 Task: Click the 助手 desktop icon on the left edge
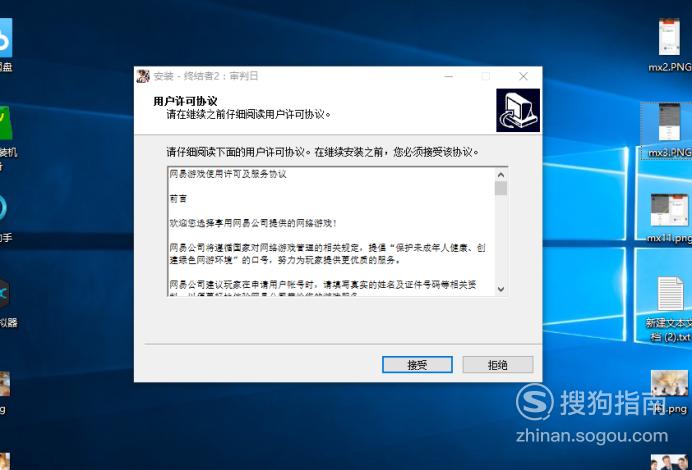(x=5, y=217)
